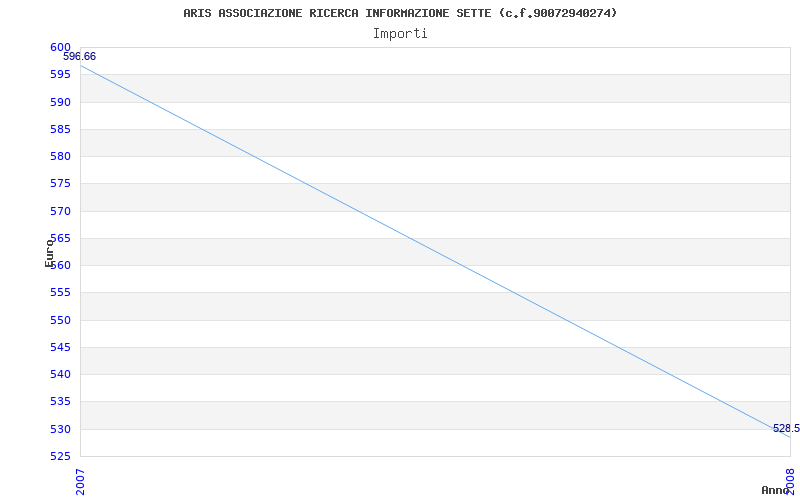Click the chart title ARIS ASSOCIAZIONE RICERCA INFORMAZIONE SETTE
Image resolution: width=800 pixels, height=500 pixels.
400,13
